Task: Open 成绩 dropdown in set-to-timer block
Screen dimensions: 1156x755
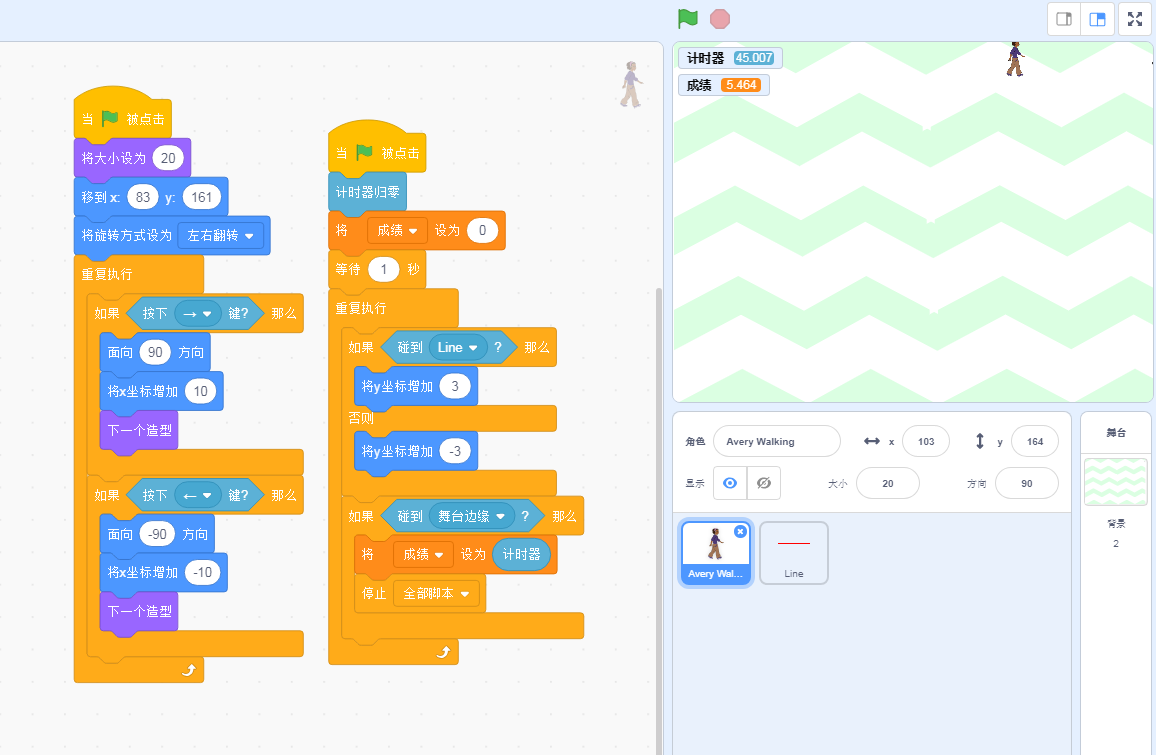Action: click(422, 554)
